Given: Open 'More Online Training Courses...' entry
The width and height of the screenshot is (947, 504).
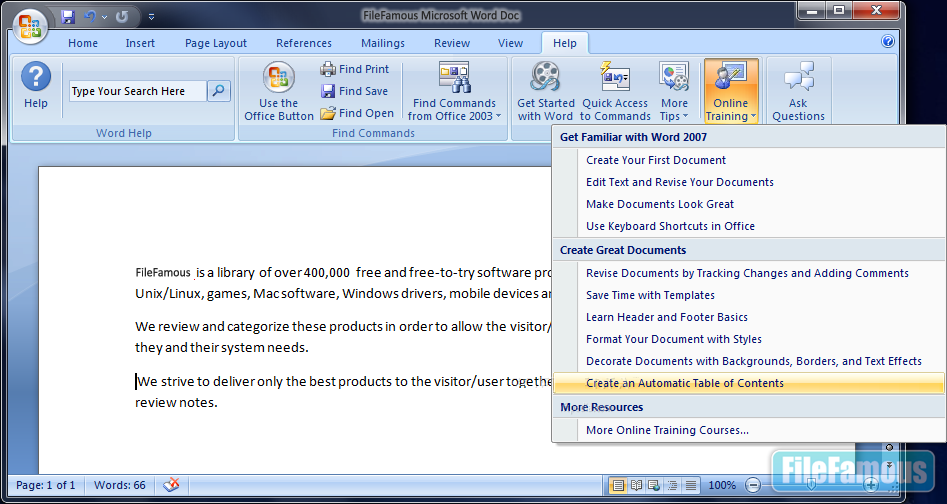Looking at the screenshot, I should (749, 430).
